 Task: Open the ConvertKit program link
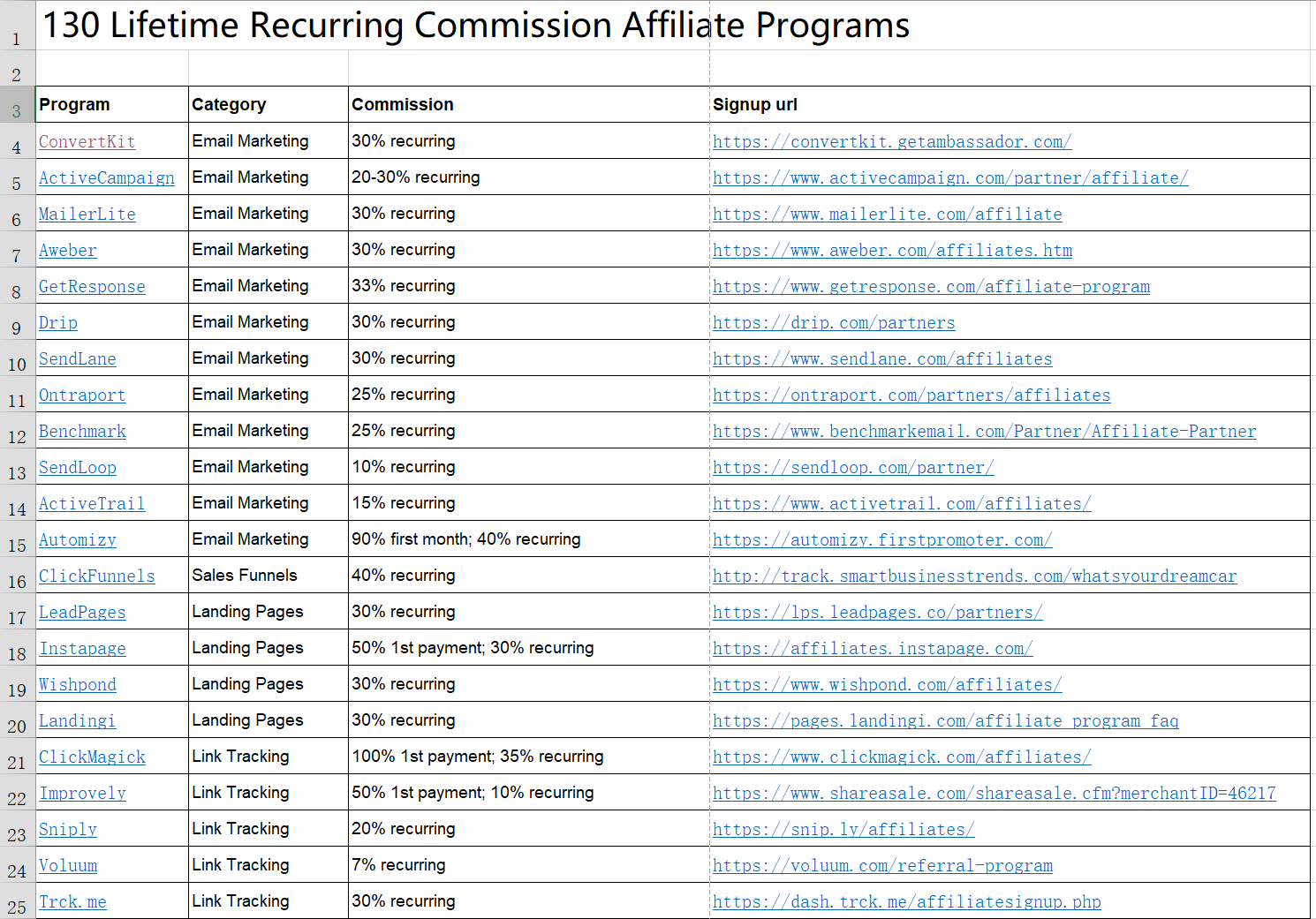coord(87,141)
